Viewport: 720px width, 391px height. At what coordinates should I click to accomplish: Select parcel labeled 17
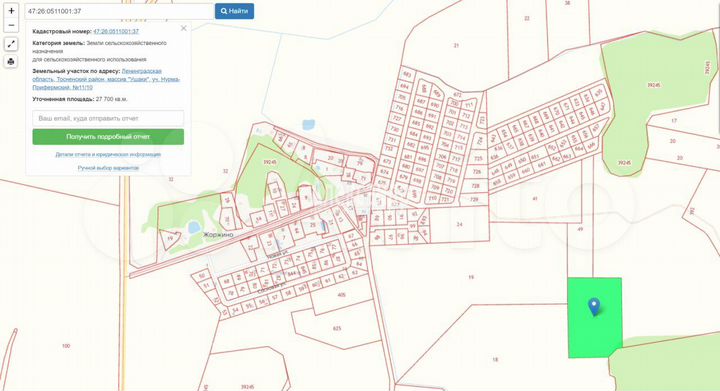(x=674, y=121)
